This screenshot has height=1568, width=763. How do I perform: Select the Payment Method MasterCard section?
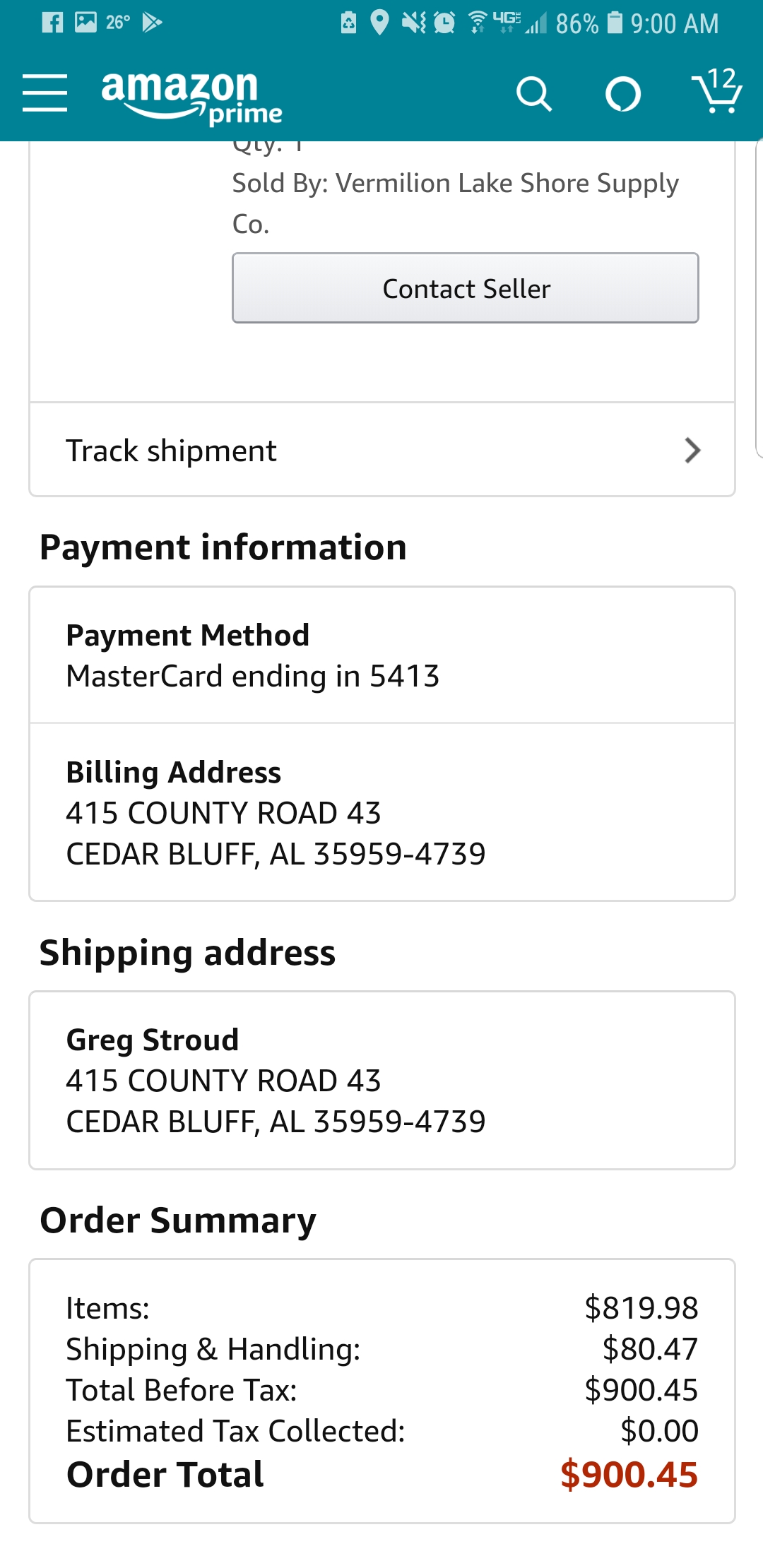pos(382,655)
